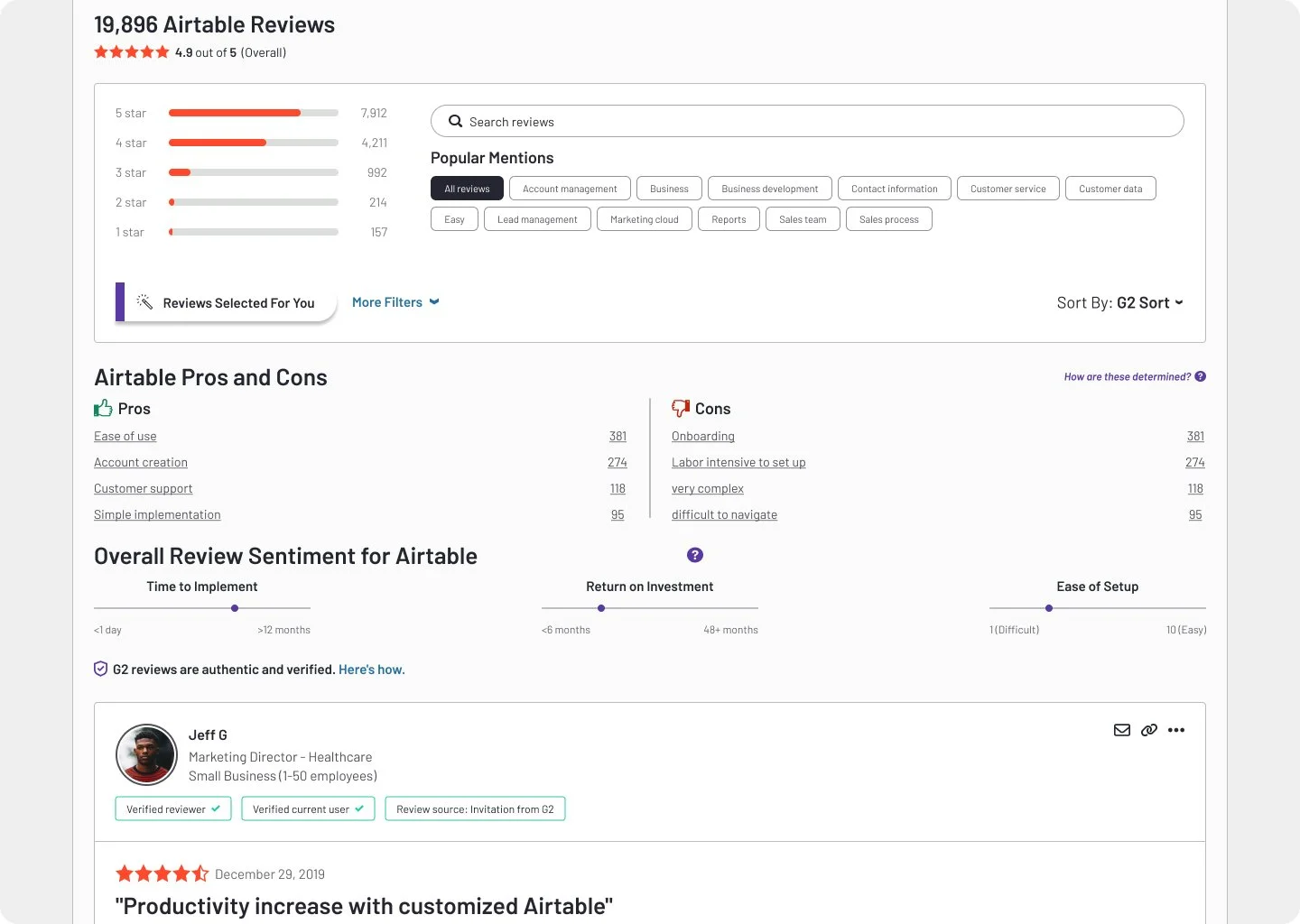The image size is (1300, 924).
Task: Click the Time to Implement slider marker
Action: point(235,608)
